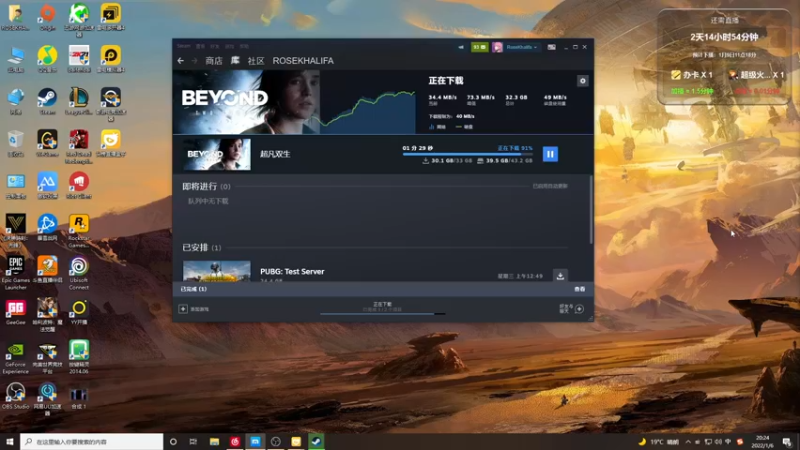Screen dimensions: 800x450
Task: Open Task View on the taskbar
Action: [193, 441]
